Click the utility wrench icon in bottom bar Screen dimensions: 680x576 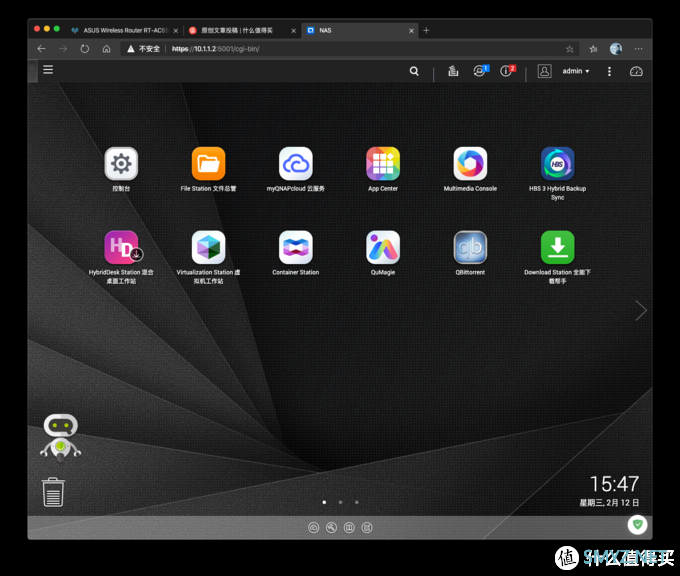pyautogui.click(x=331, y=527)
